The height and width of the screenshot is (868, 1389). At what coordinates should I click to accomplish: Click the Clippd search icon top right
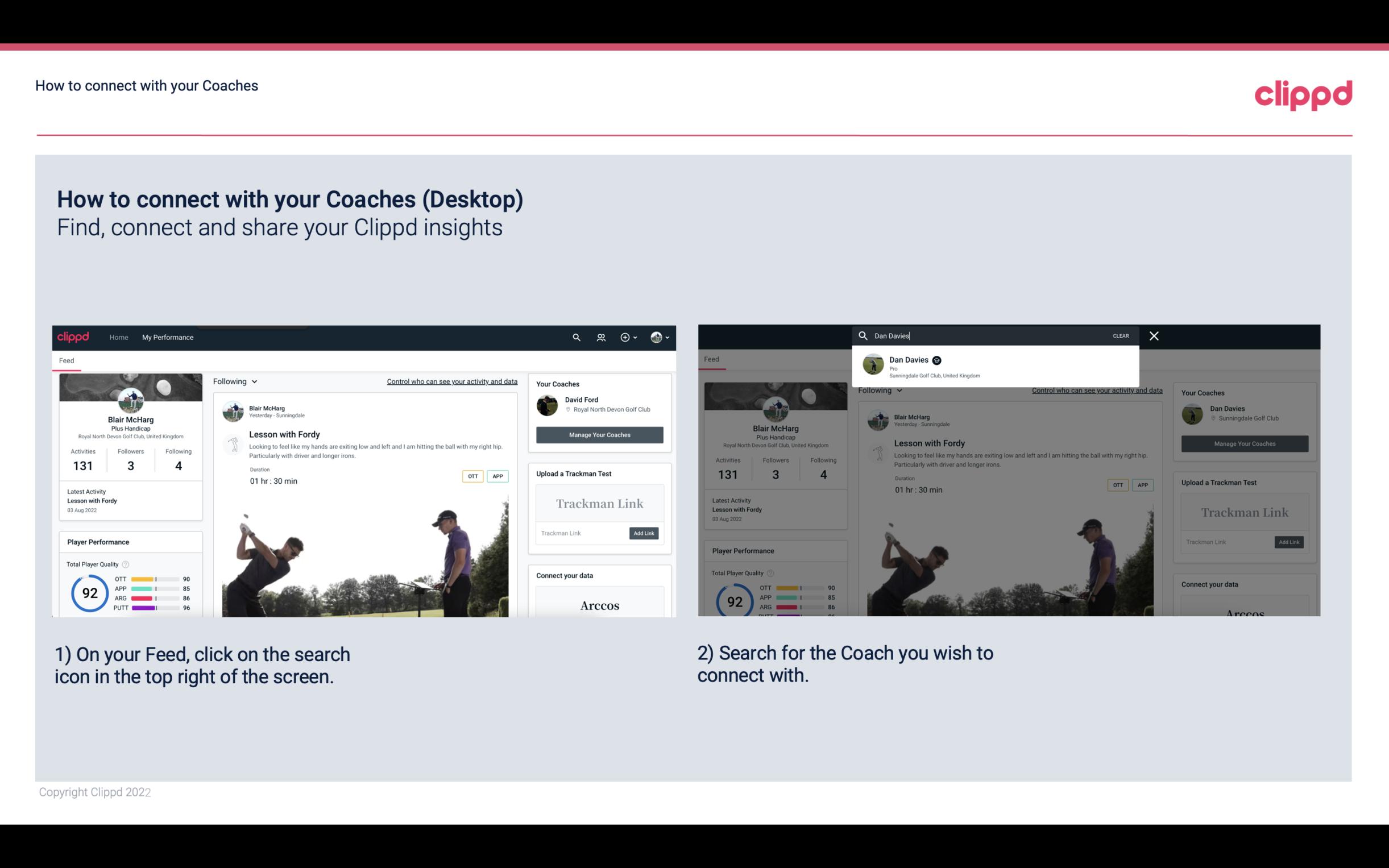pyautogui.click(x=575, y=337)
